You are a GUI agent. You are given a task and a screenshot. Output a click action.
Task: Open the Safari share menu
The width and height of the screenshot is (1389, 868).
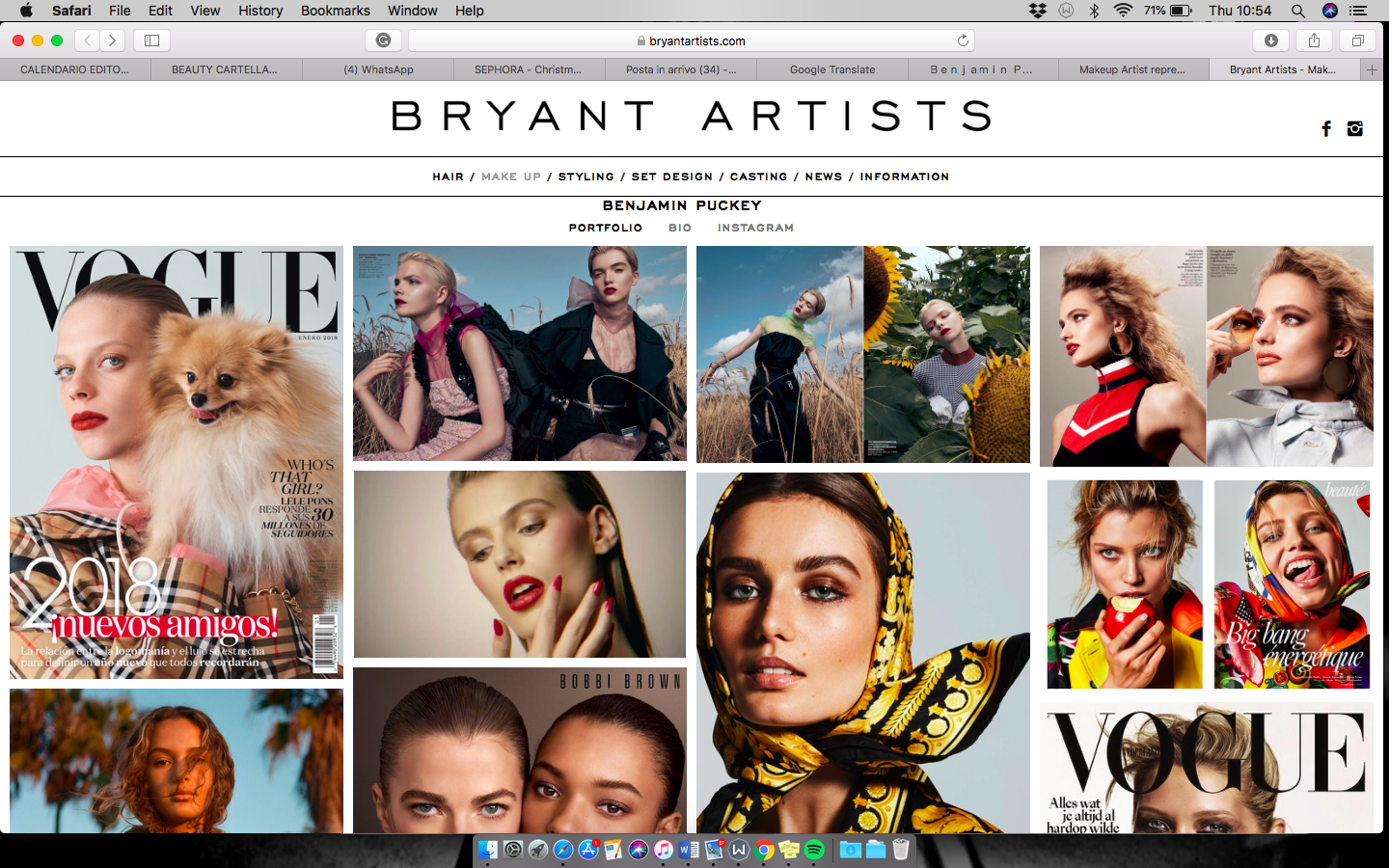pyautogui.click(x=1314, y=41)
